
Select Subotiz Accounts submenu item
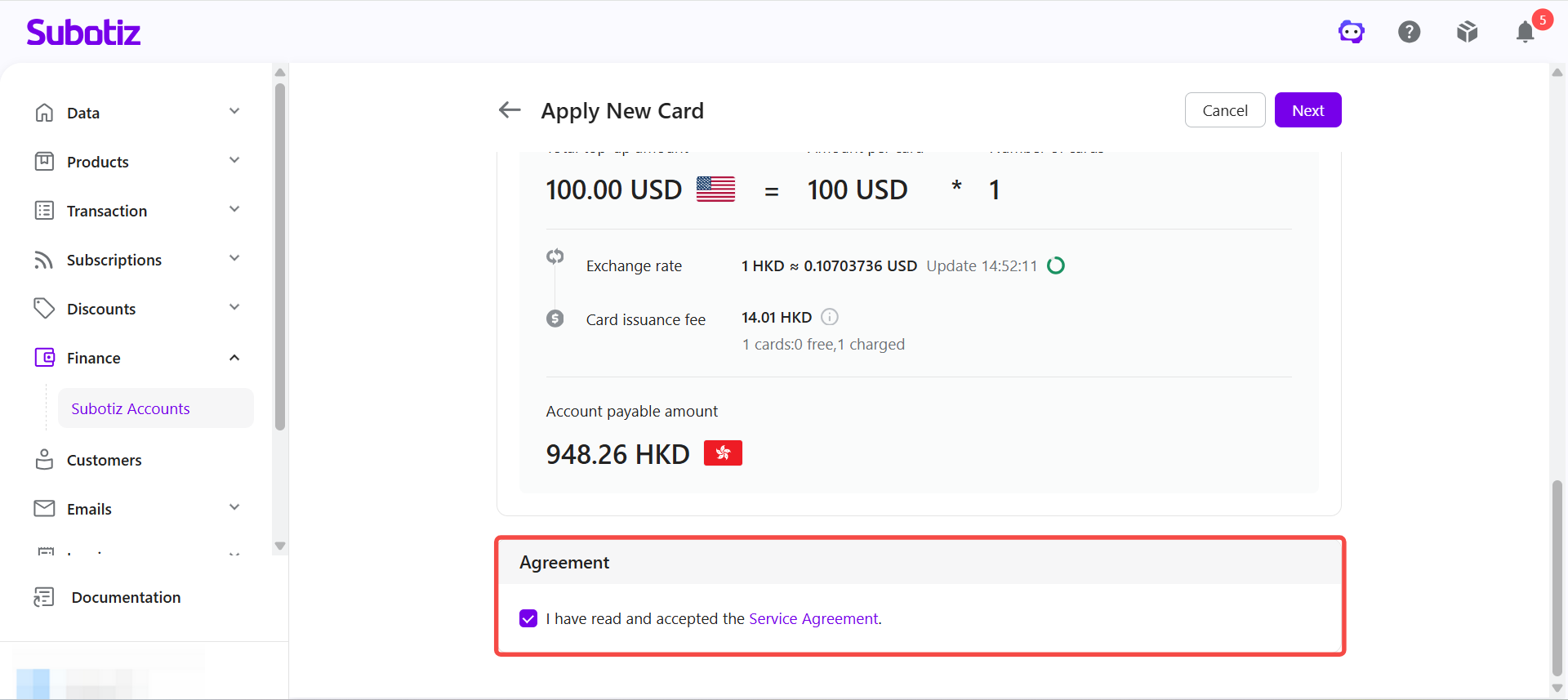155,408
